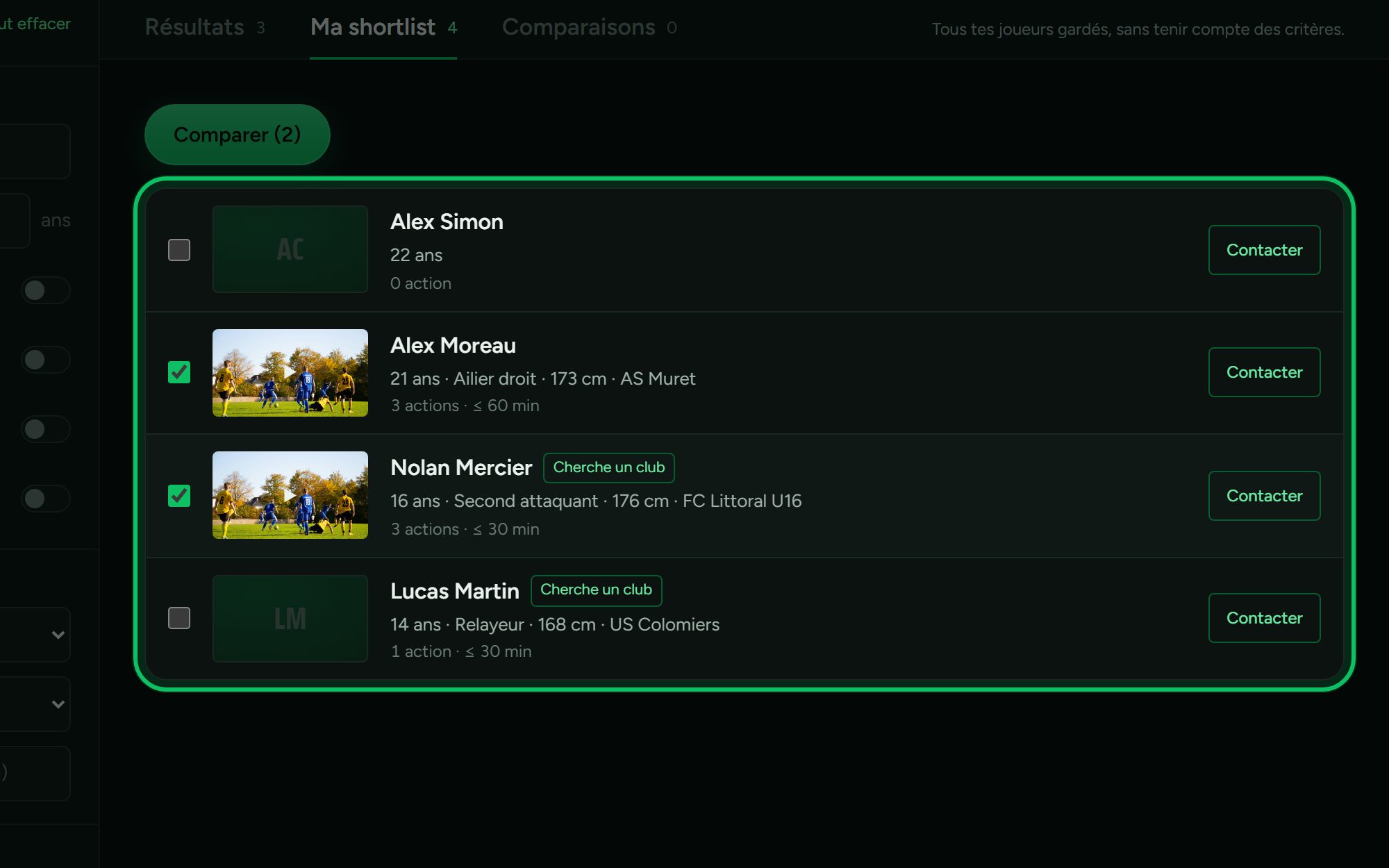Screen dimensions: 1389x868
Task: Open player name Lucas Martin
Action: pyautogui.click(x=455, y=591)
